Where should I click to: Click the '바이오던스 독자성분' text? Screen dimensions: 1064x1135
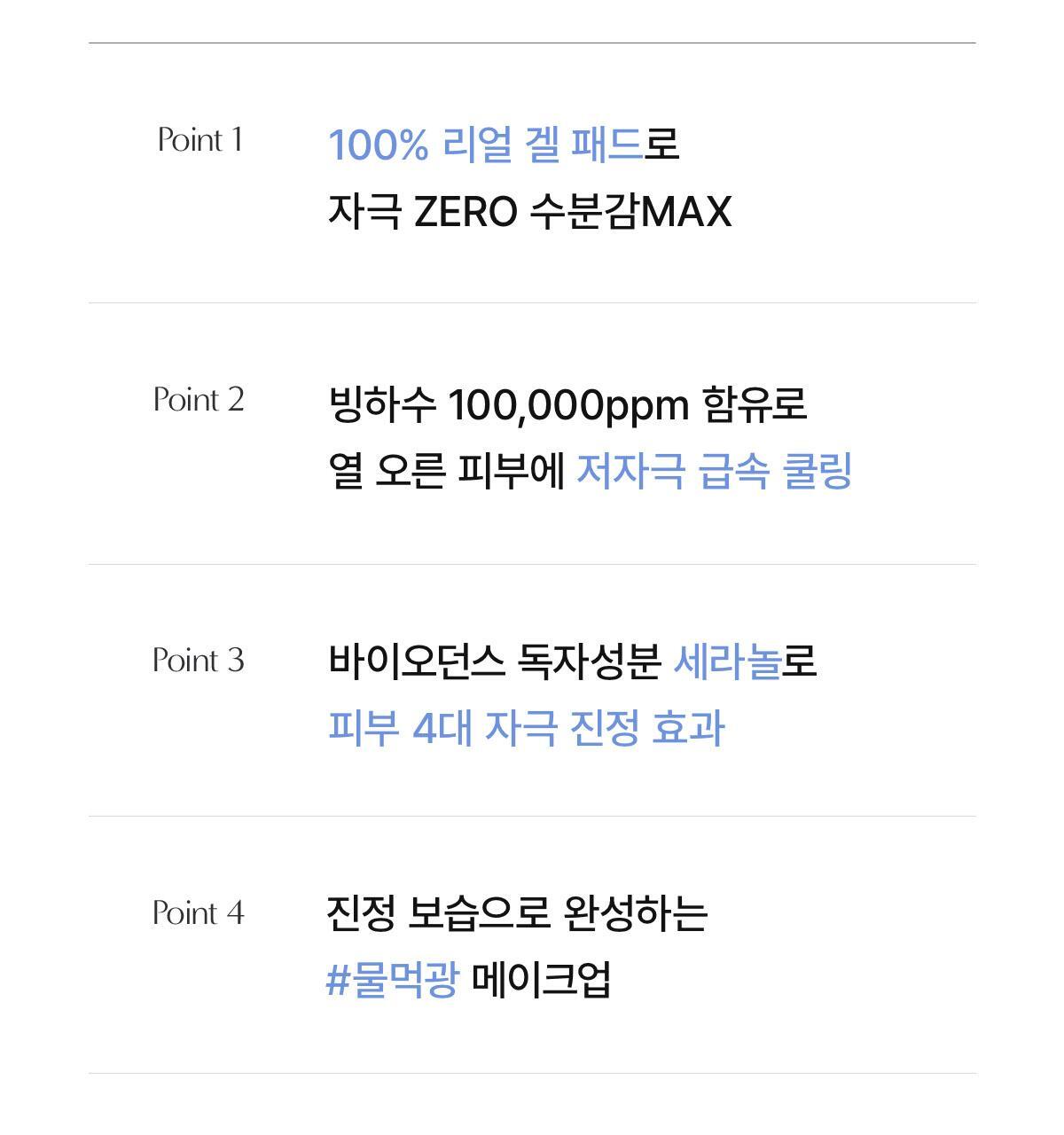(495, 661)
